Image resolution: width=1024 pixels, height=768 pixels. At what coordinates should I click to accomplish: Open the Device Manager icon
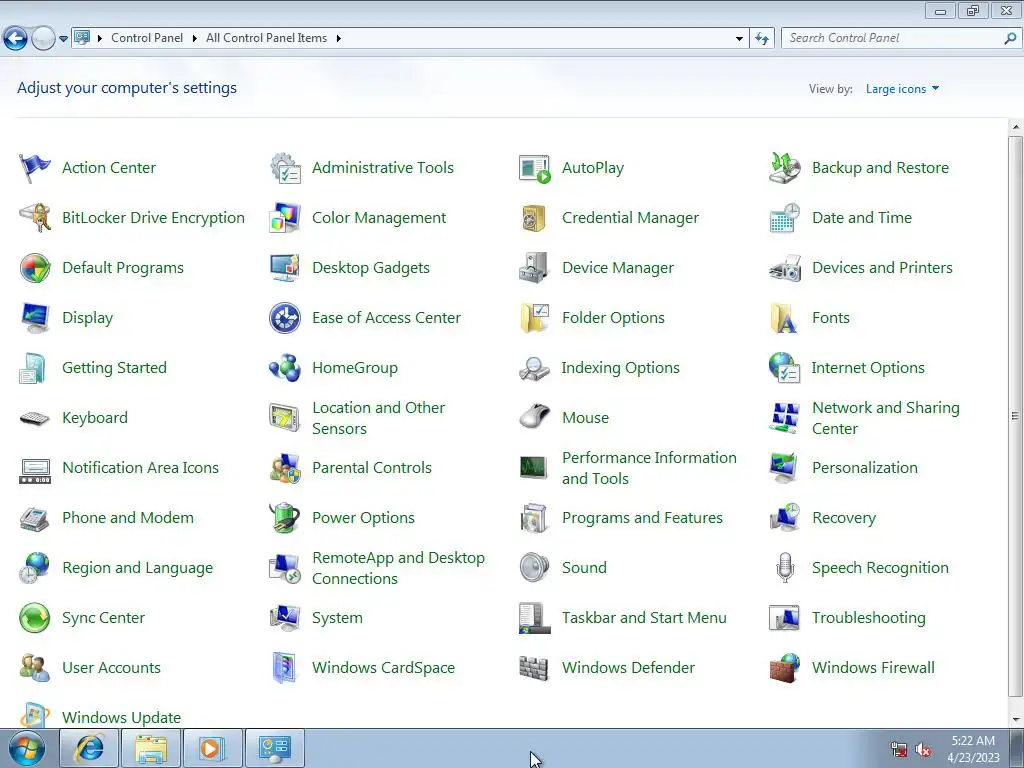(535, 268)
